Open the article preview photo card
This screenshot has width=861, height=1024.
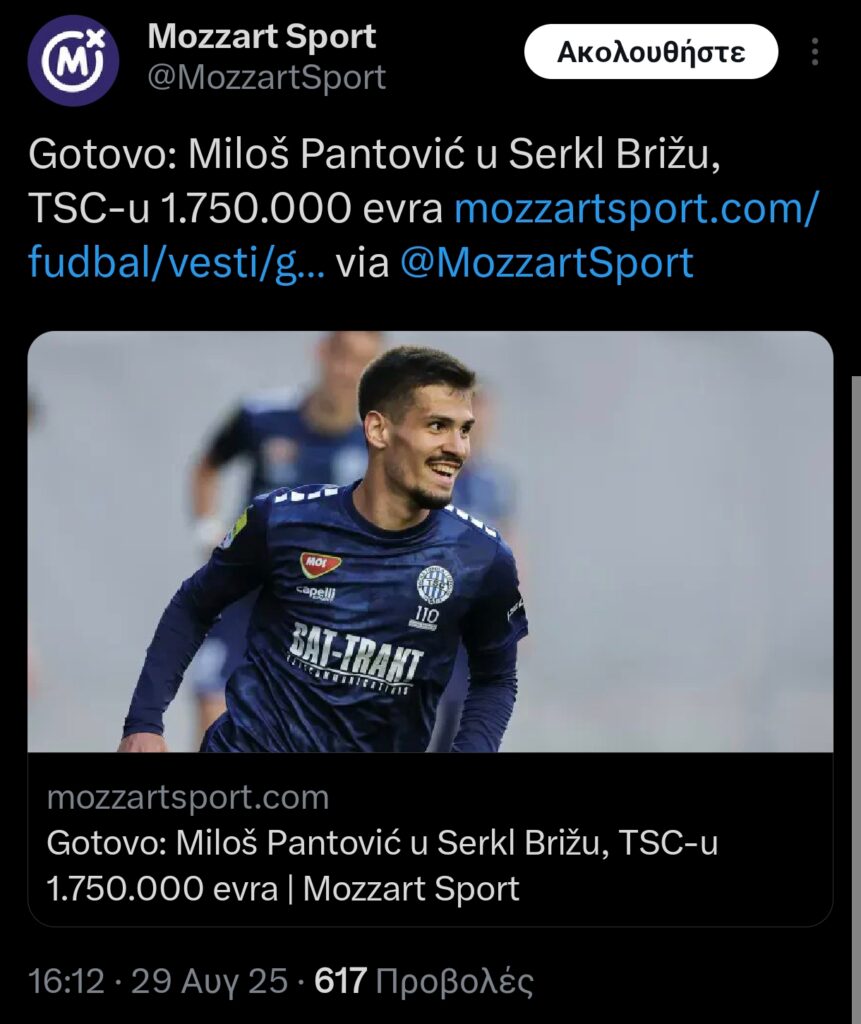tap(430, 541)
